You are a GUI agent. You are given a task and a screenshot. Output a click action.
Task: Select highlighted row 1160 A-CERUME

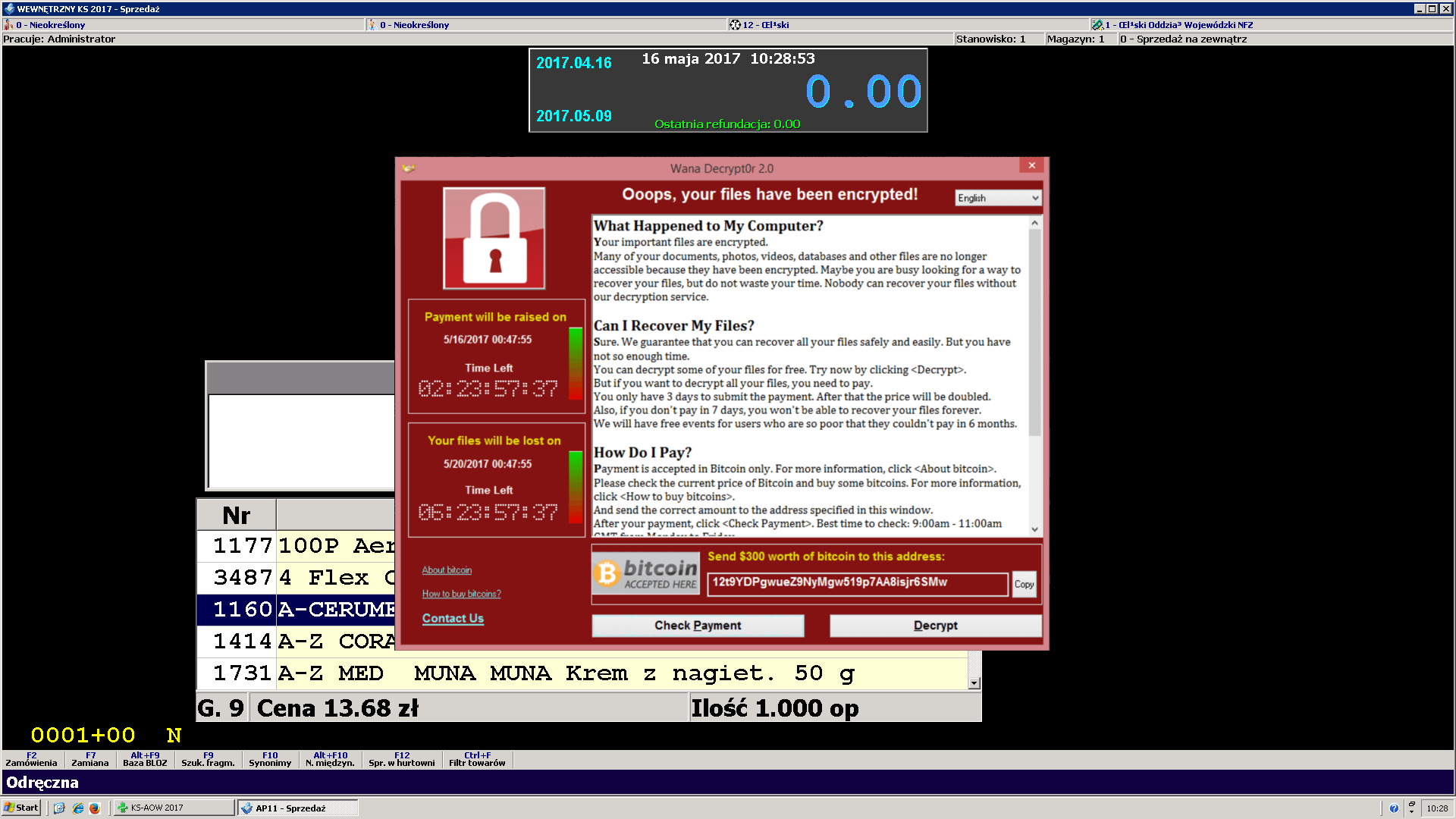[296, 610]
